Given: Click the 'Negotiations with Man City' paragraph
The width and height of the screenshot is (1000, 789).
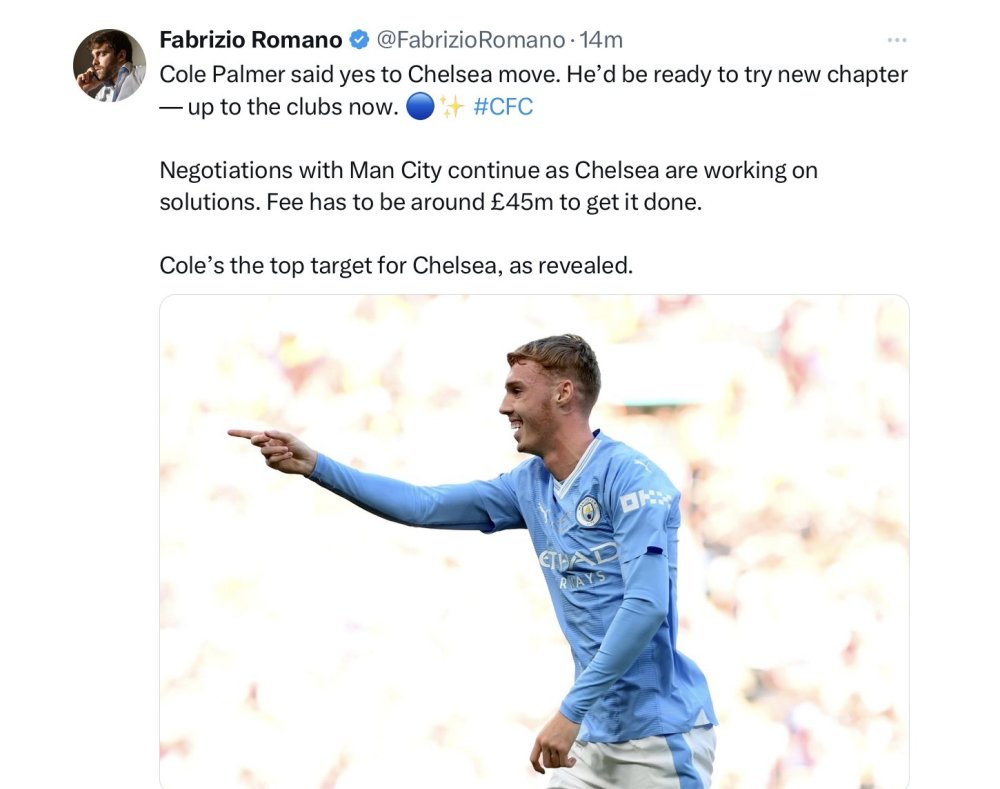Looking at the screenshot, I should [489, 186].
